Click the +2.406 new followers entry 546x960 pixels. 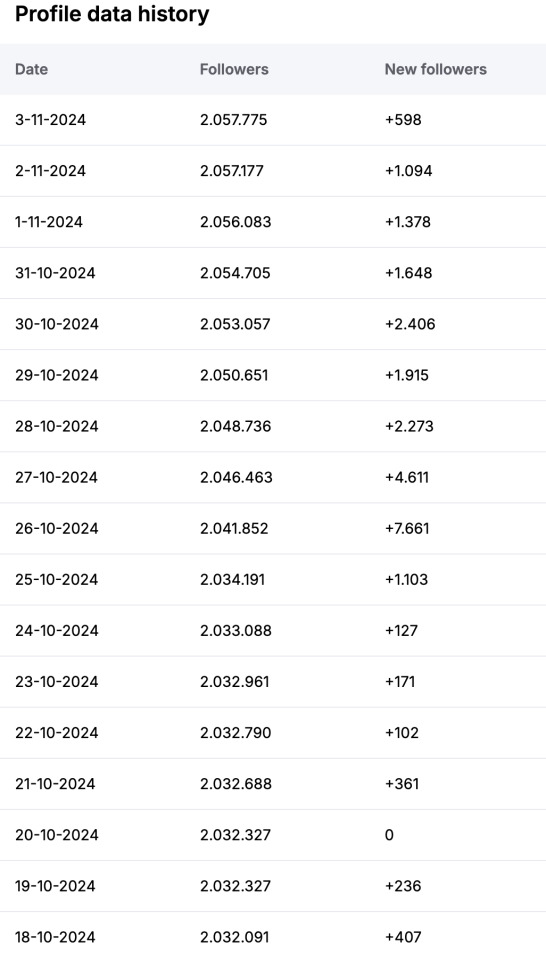click(410, 324)
